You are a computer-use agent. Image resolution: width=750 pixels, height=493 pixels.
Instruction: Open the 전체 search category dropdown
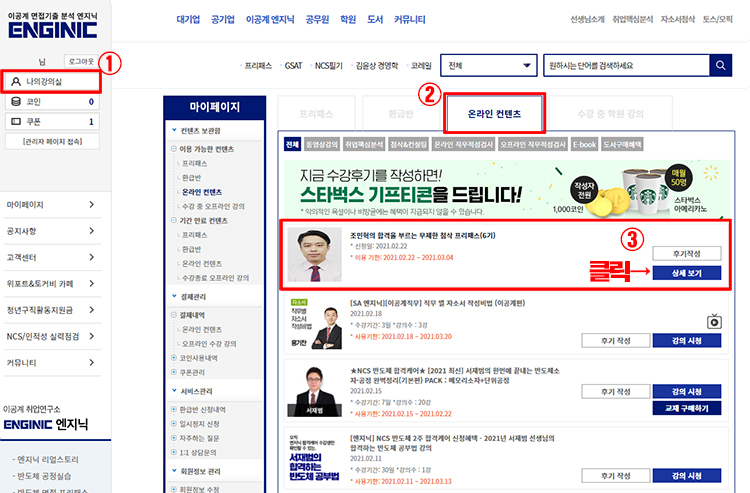coord(489,66)
